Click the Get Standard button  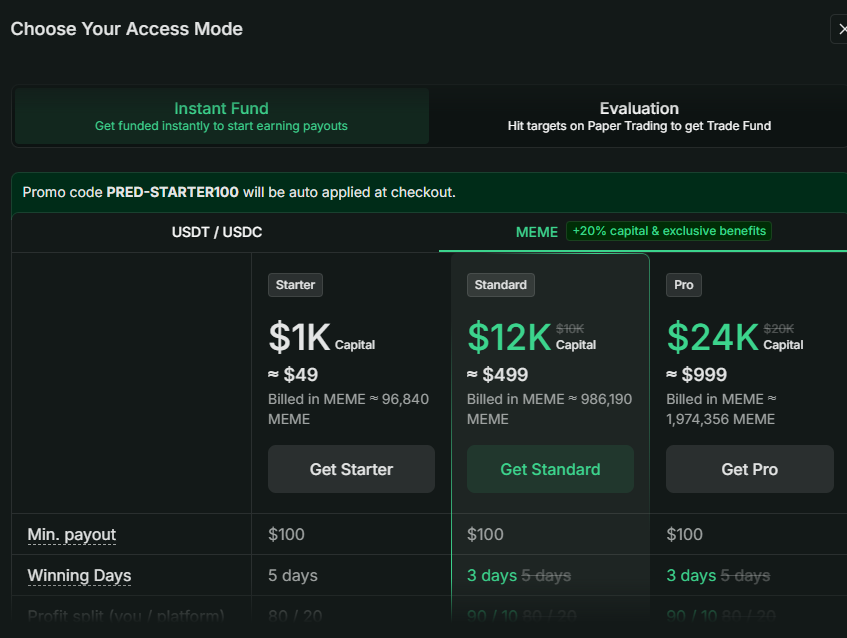point(550,469)
